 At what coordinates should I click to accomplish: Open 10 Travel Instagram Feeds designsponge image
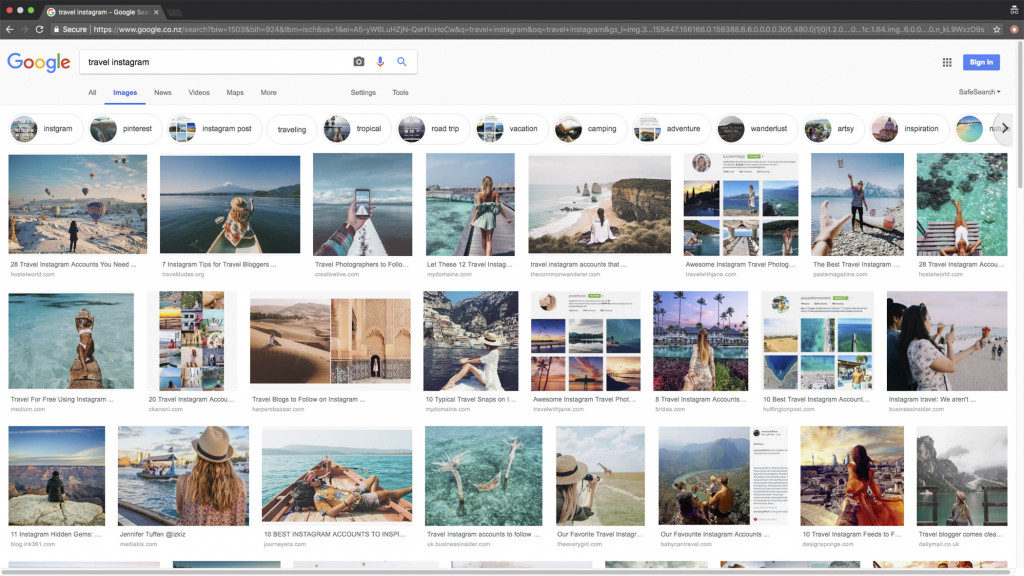(852, 476)
